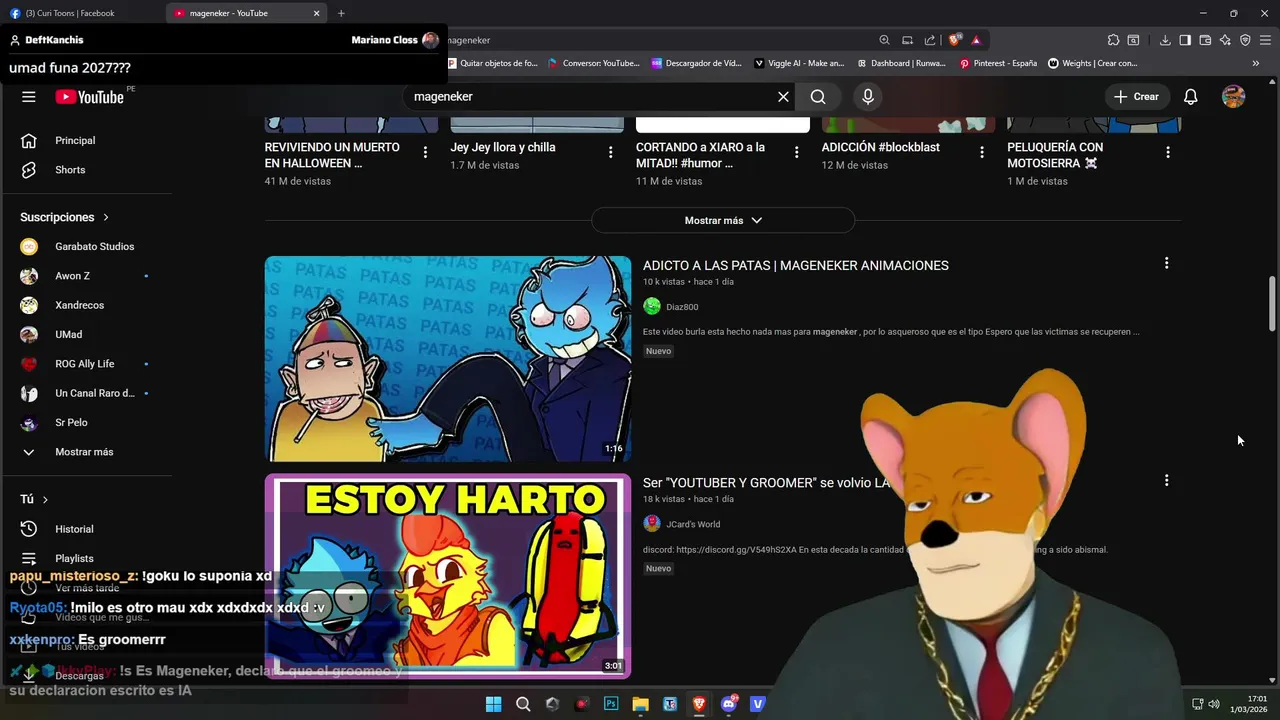Click the browser zoom magnifier icon

[884, 40]
